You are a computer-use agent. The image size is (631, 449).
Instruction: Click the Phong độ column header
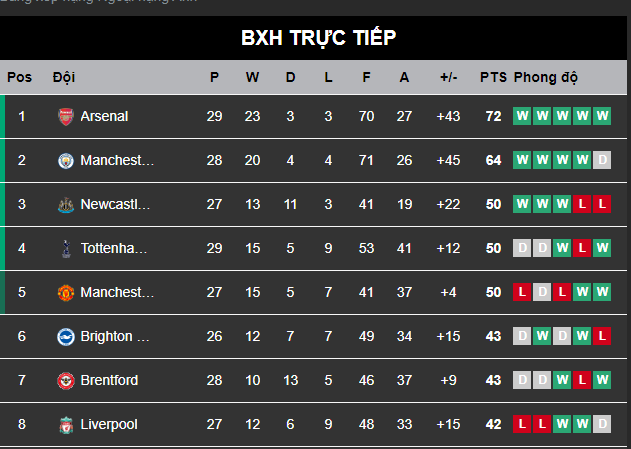tap(546, 77)
